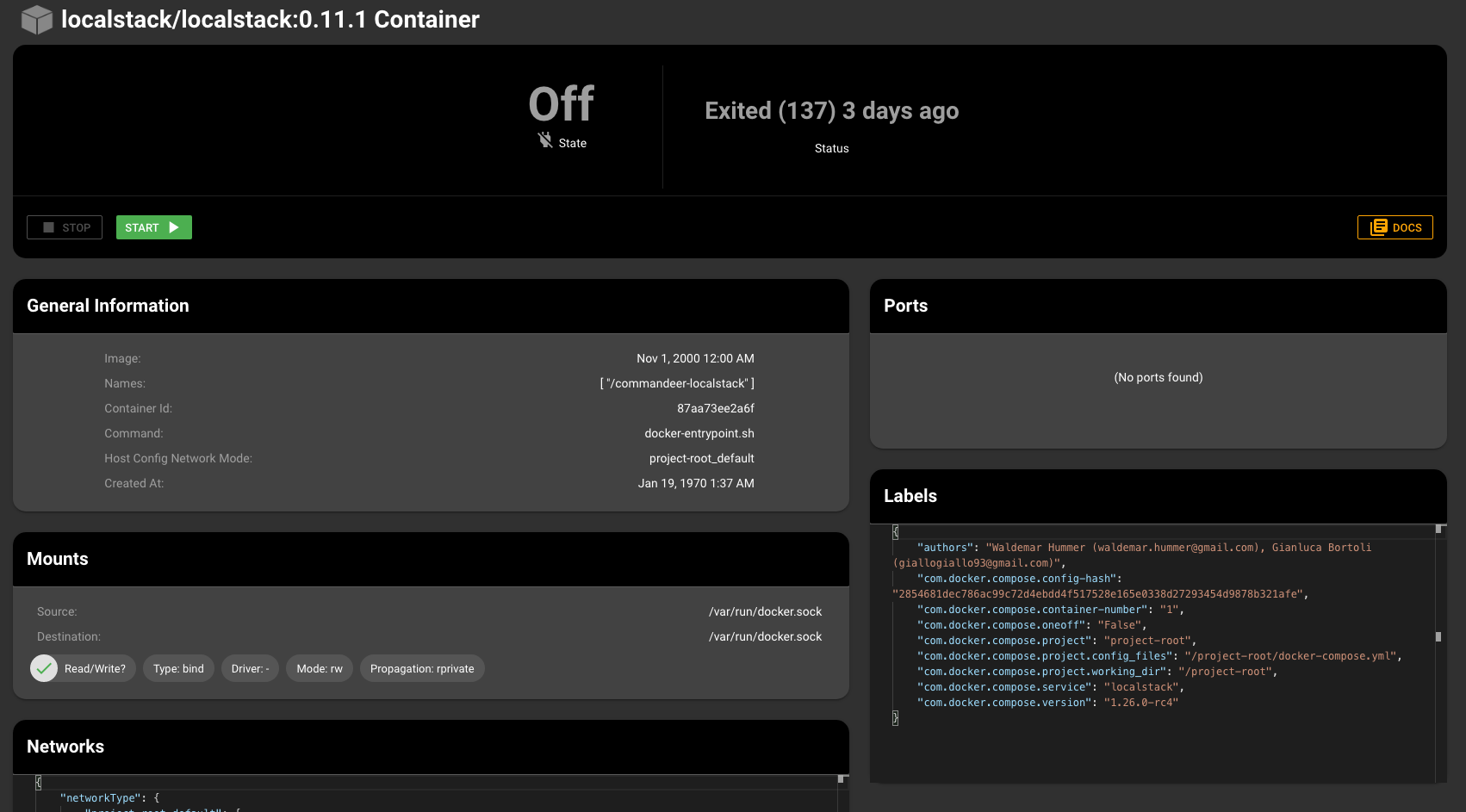Click the 'Source:' label in Mounts
This screenshot has width=1466, height=812.
[x=57, y=611]
